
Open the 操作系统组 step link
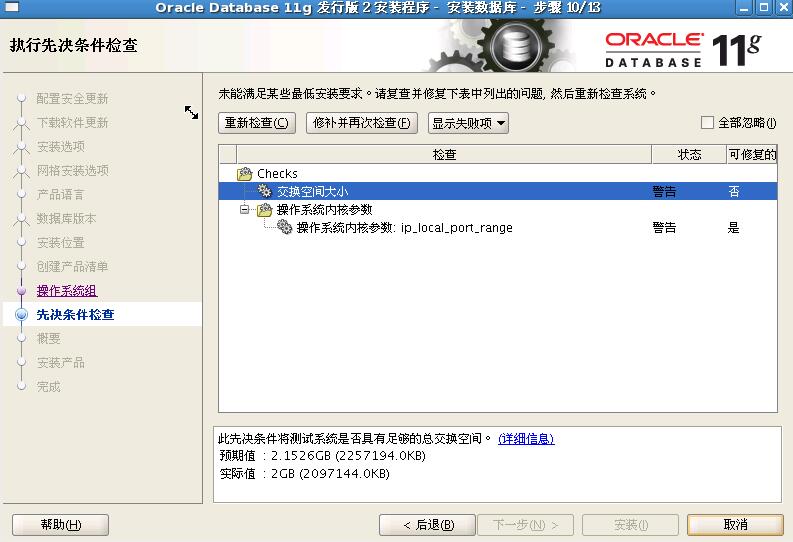tap(67, 291)
